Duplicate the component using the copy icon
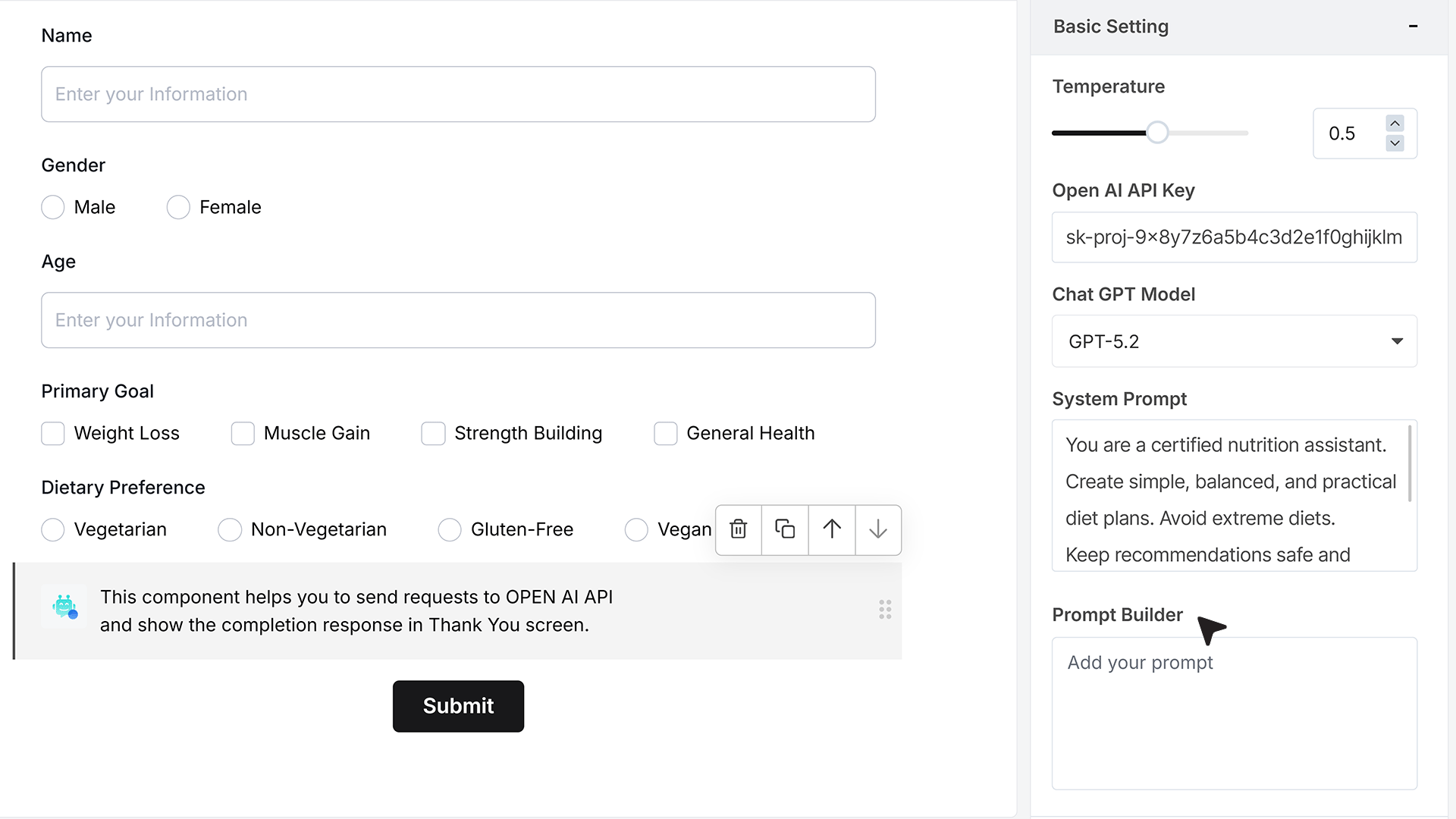Screen dimensions: 1456x819 pyautogui.click(x=785, y=529)
